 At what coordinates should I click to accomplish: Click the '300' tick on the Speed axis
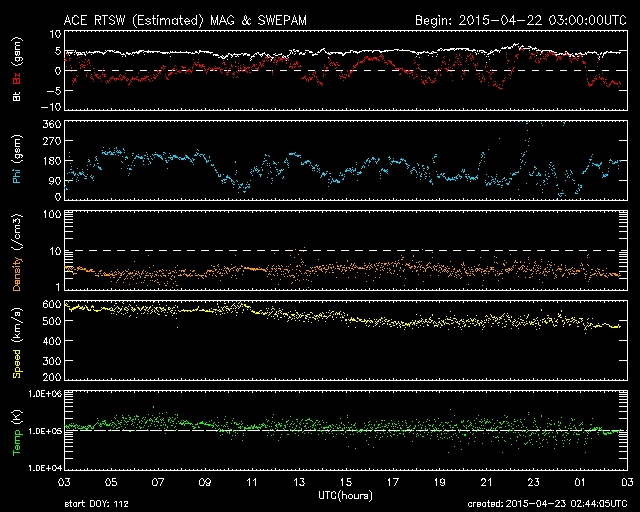pyautogui.click(x=52, y=361)
